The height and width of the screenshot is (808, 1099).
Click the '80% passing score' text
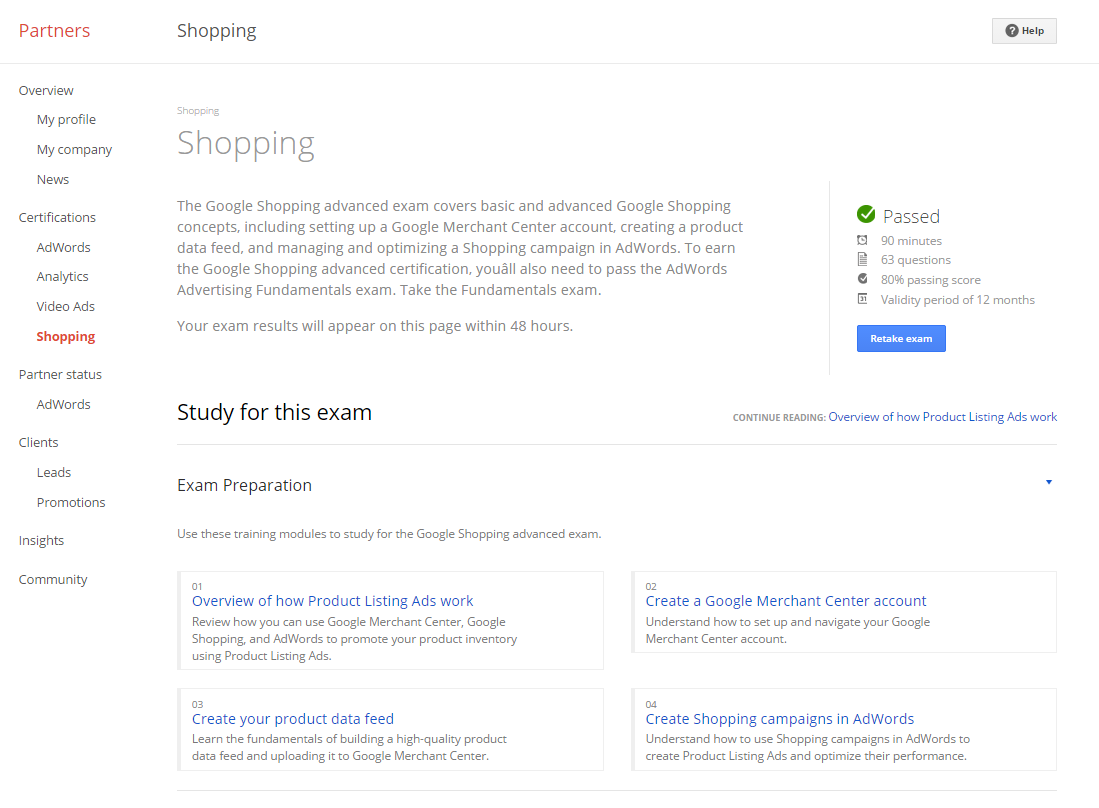point(931,280)
